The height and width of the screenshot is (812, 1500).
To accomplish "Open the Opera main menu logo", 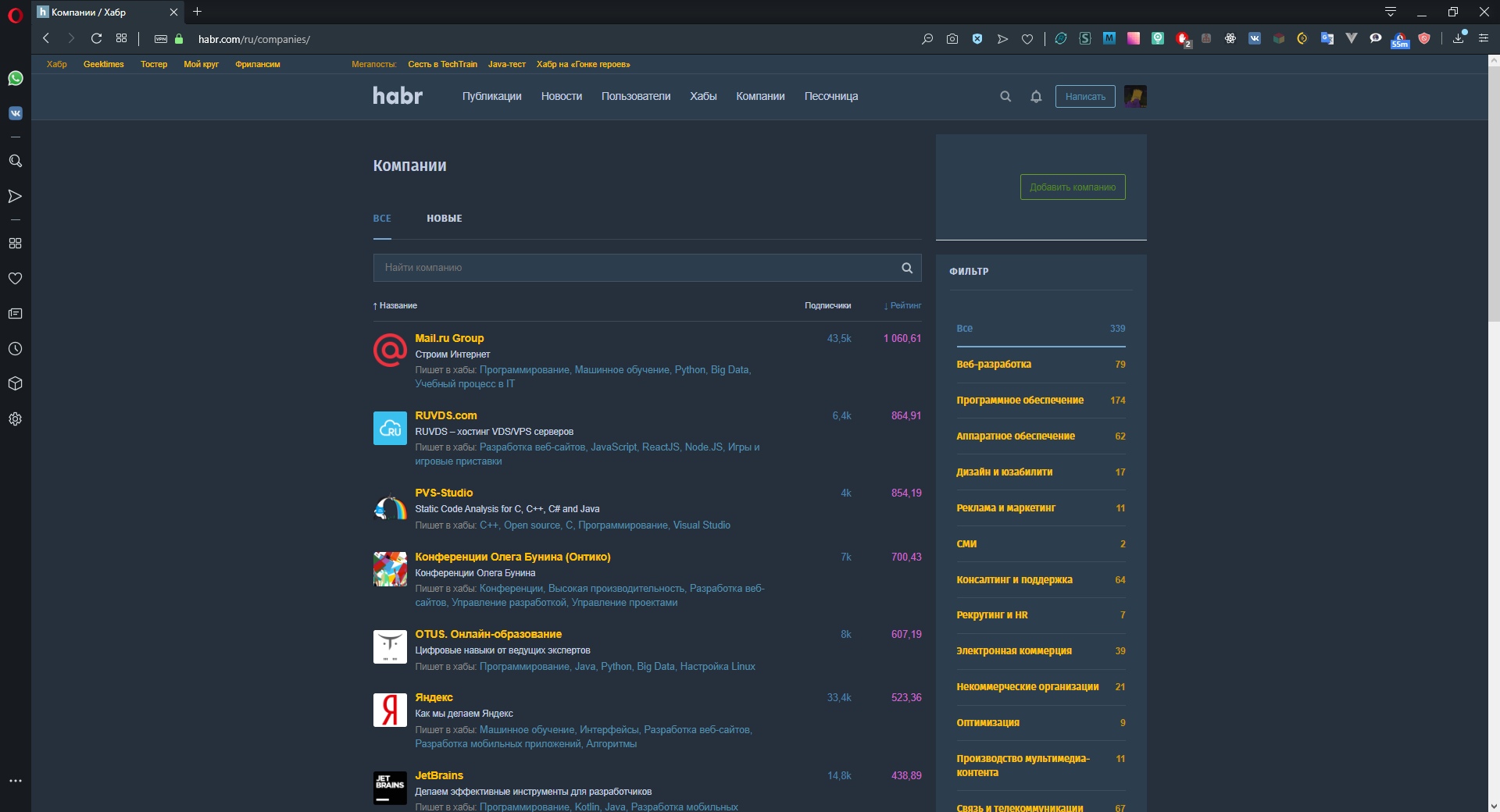I will (x=15, y=15).
